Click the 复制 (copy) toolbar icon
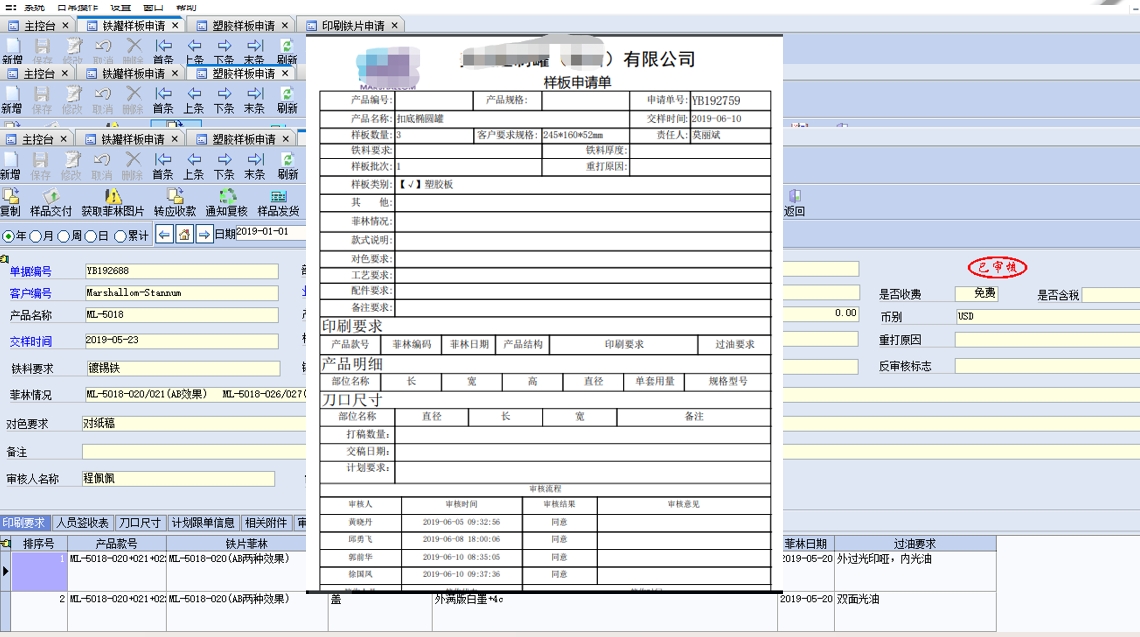 11,196
